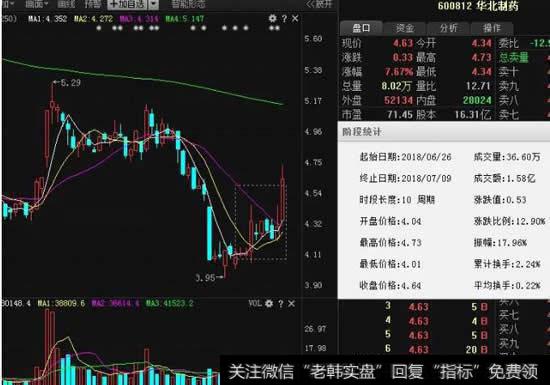Open VOL panel settings gear icon
The image size is (550, 385).
pos(269,303)
